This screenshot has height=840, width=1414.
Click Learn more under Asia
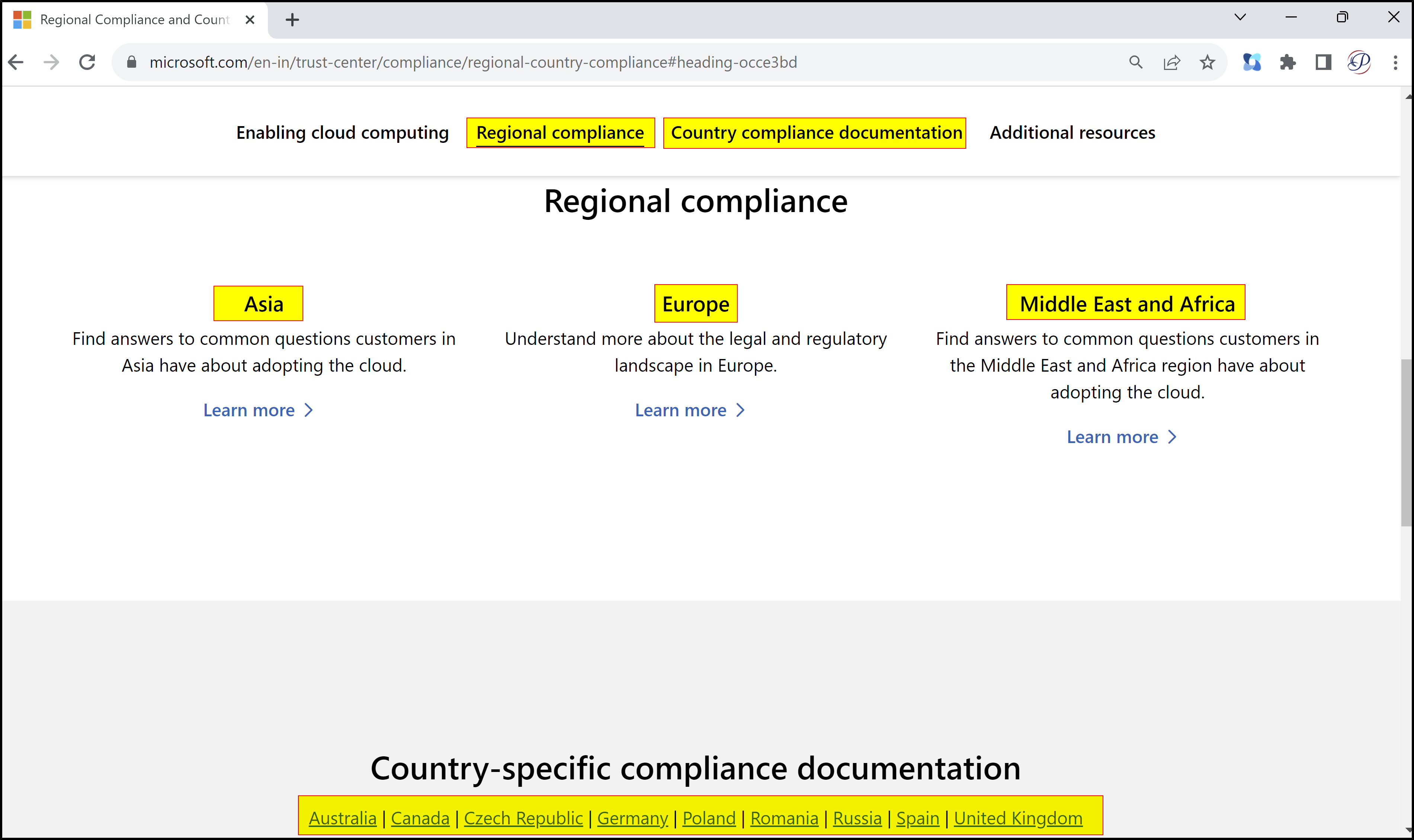pyautogui.click(x=258, y=410)
